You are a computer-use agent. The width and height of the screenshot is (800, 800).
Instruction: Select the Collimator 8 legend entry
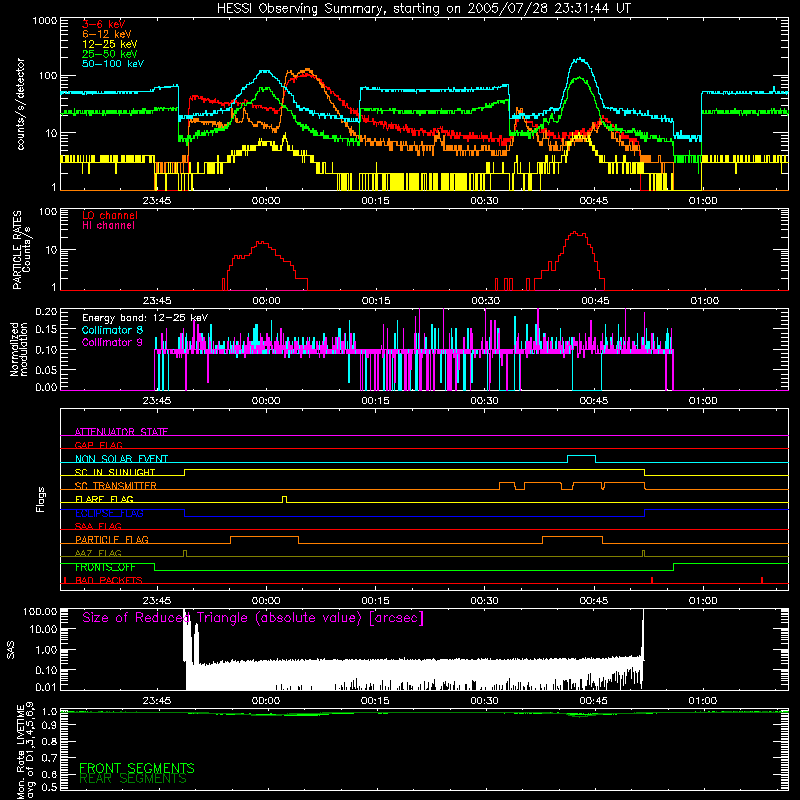[112, 330]
